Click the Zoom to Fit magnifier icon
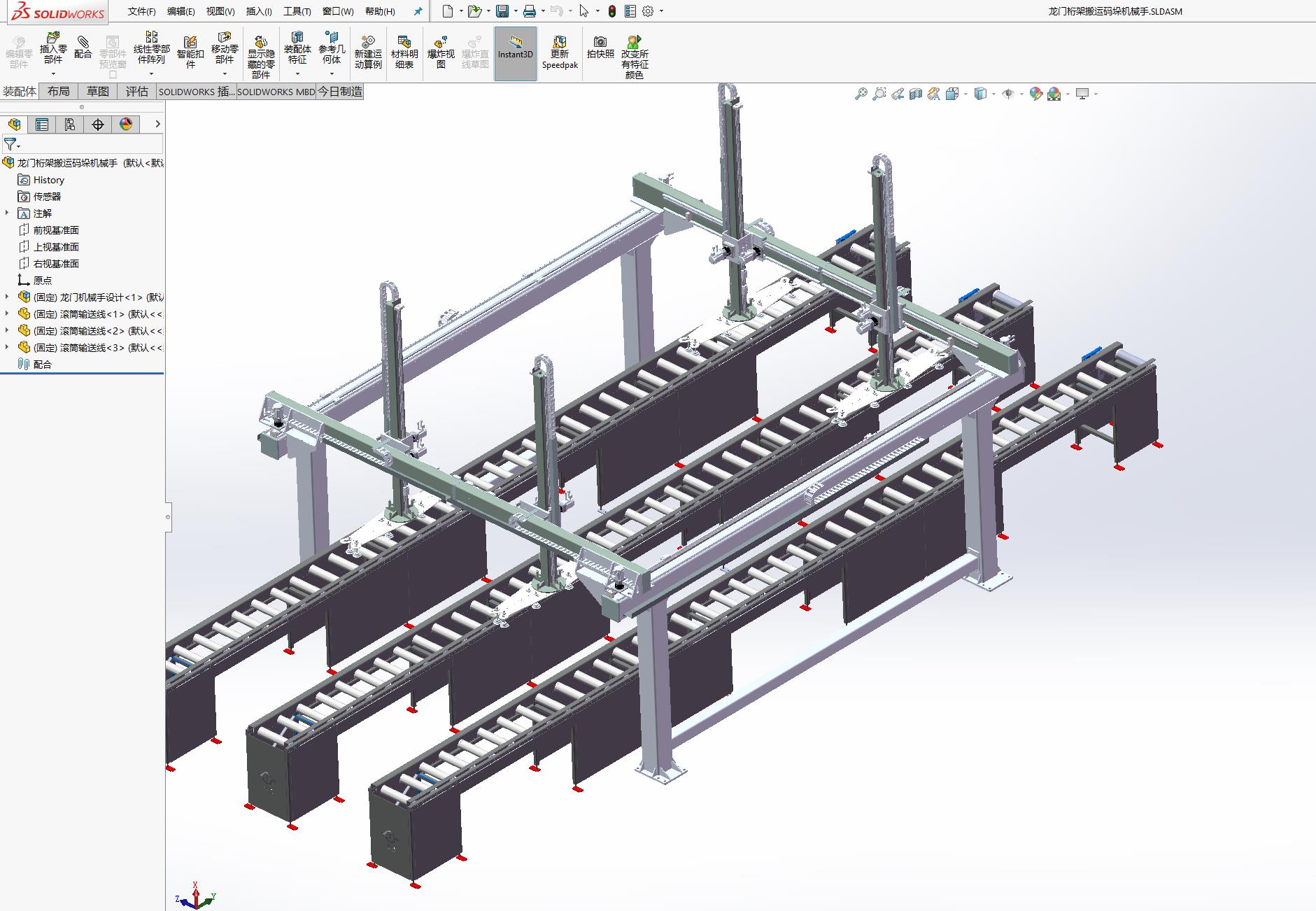The height and width of the screenshot is (911, 1316). [x=861, y=94]
